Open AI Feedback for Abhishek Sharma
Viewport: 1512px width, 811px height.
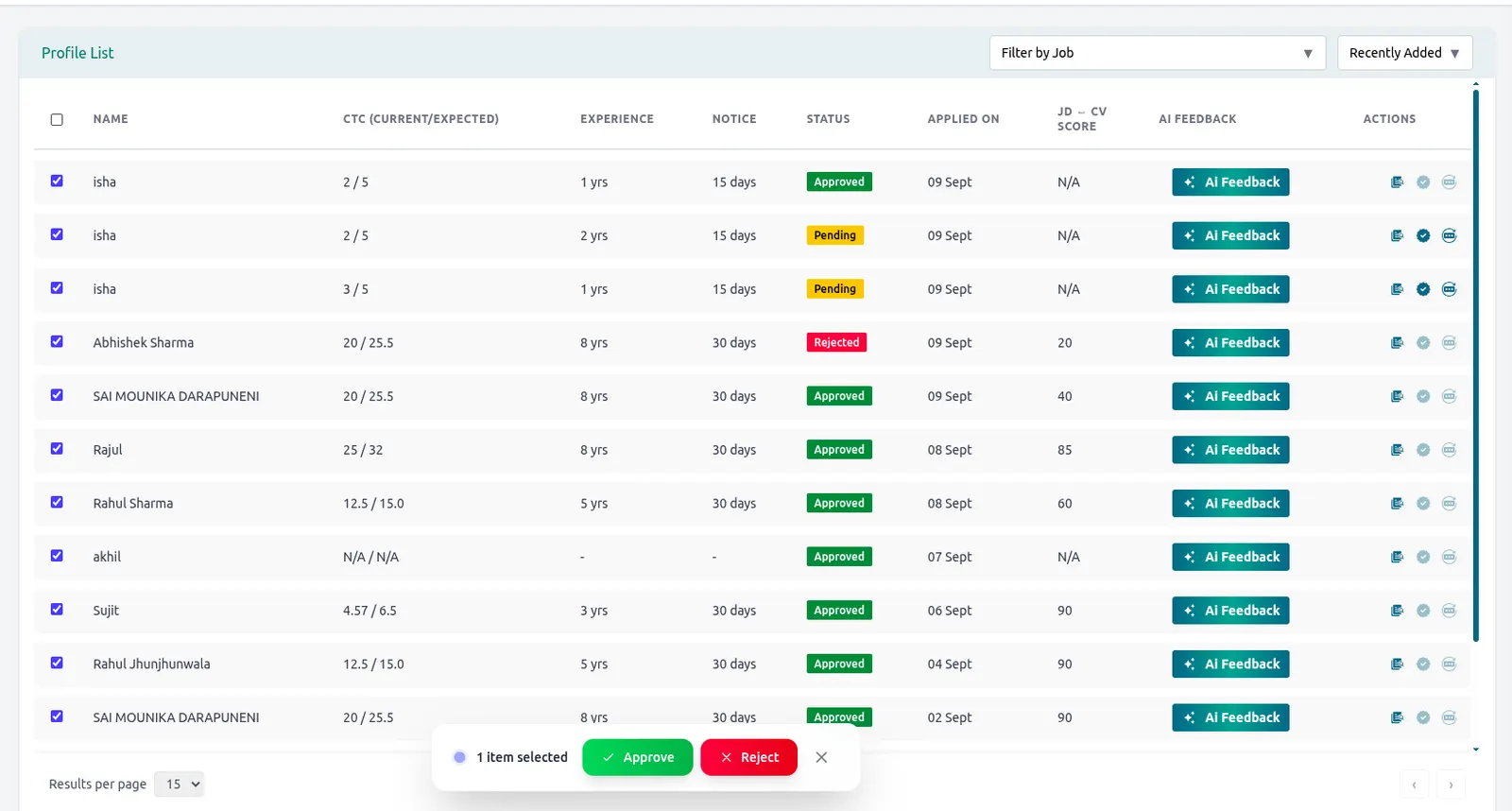tap(1230, 343)
